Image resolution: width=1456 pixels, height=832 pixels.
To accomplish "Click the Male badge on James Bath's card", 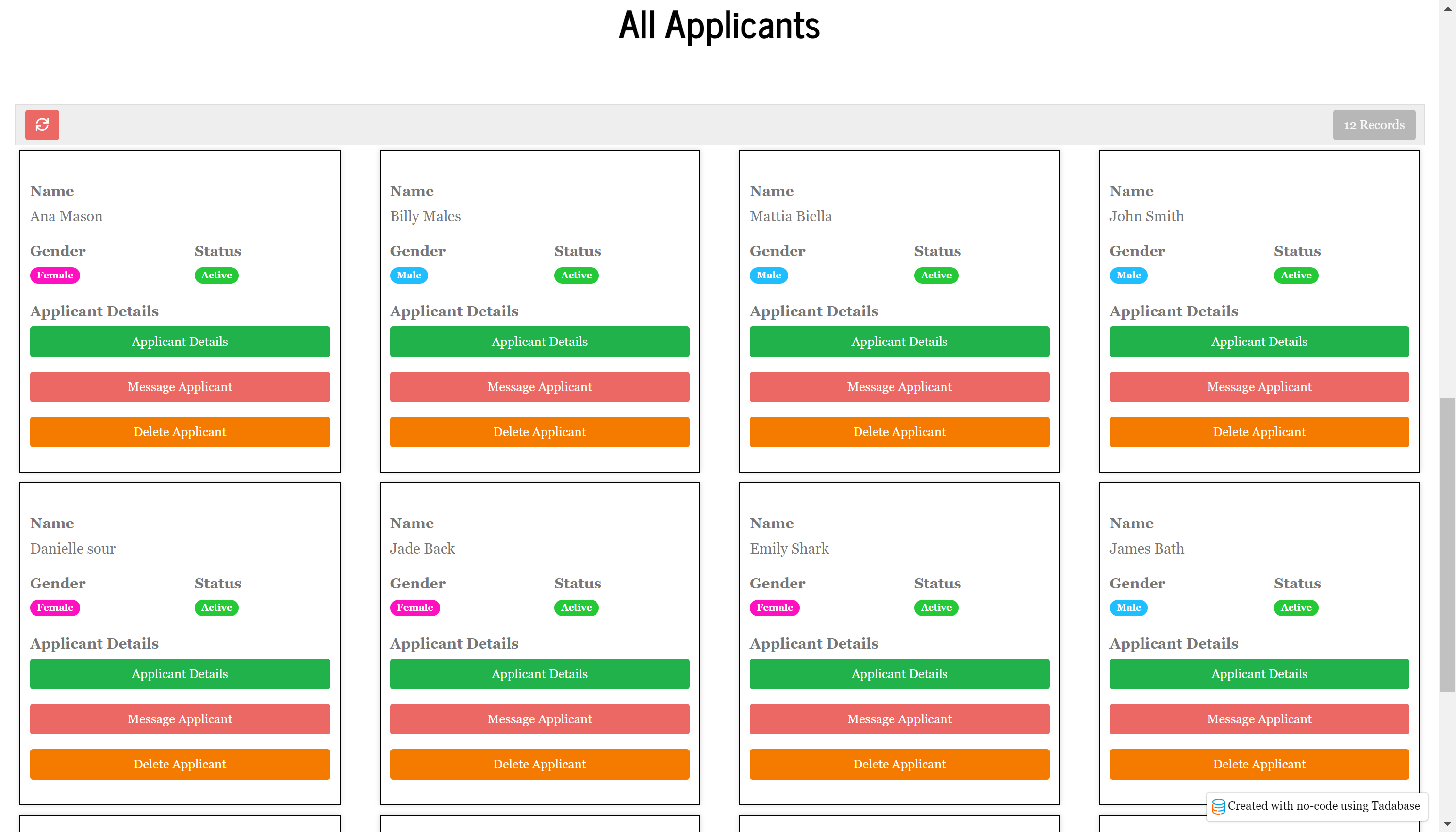I will pos(1128,607).
